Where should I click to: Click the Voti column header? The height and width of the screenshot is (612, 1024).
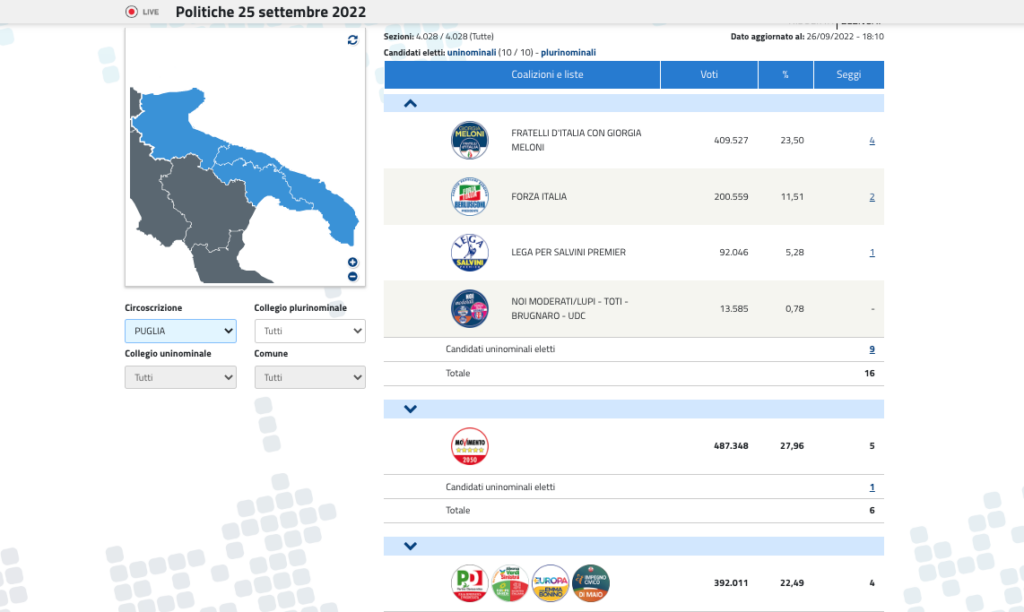pos(709,74)
